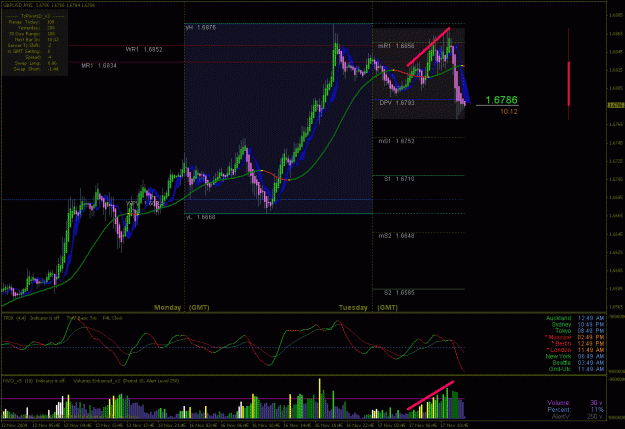Select the Monday (GMT) day label

click(x=181, y=307)
